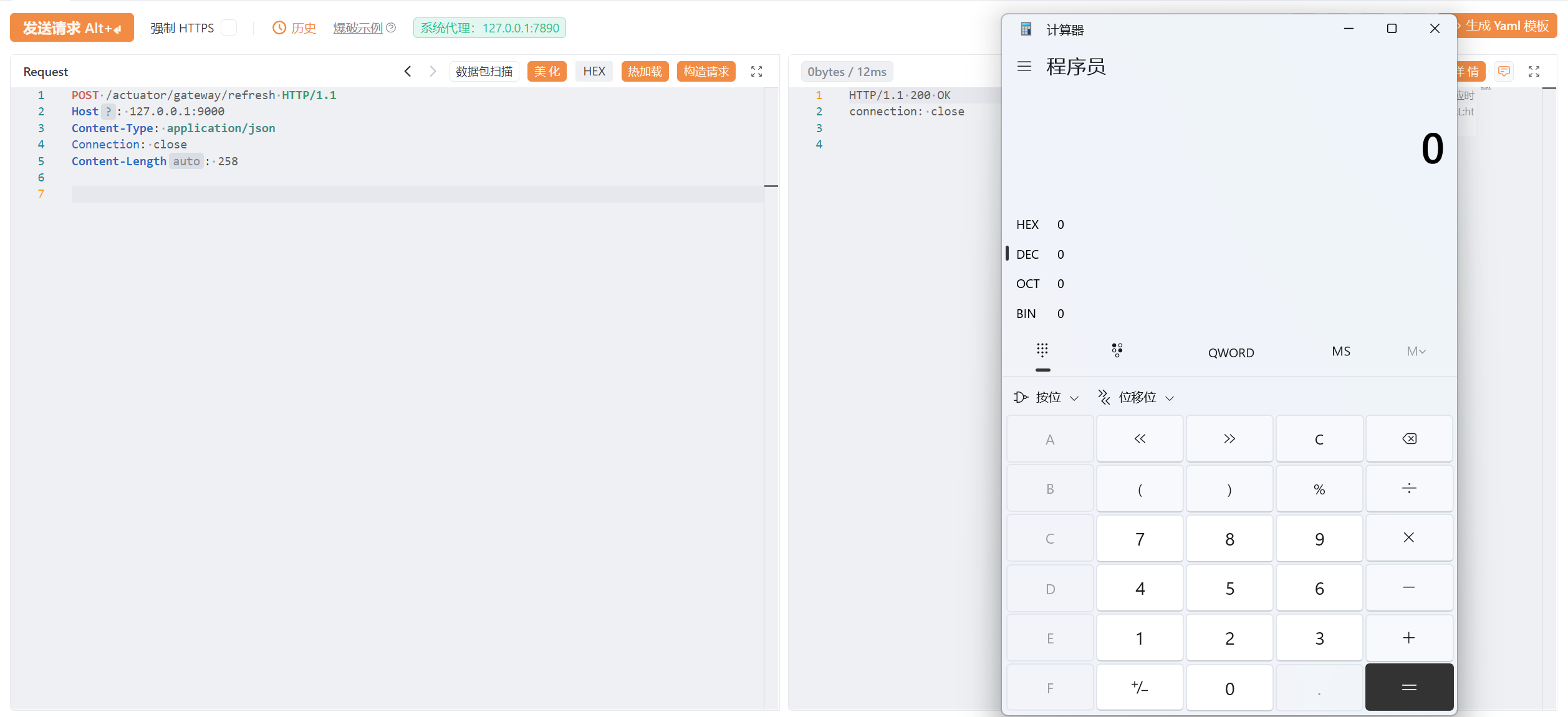Screen dimensions: 1568x717
Task: Click the left shift operator button
Action: (x=1139, y=439)
